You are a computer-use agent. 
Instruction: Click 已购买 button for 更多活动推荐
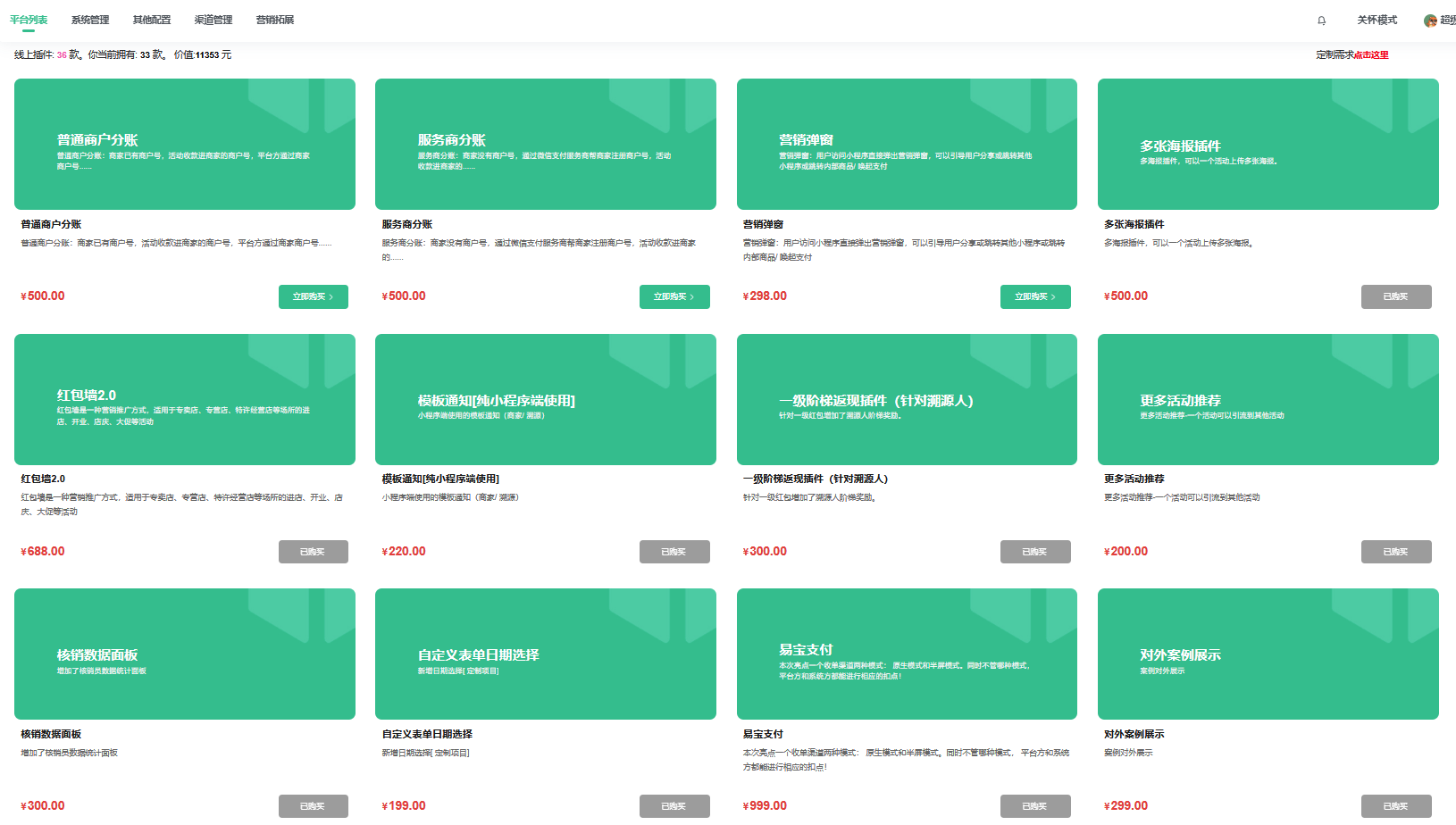click(1395, 552)
